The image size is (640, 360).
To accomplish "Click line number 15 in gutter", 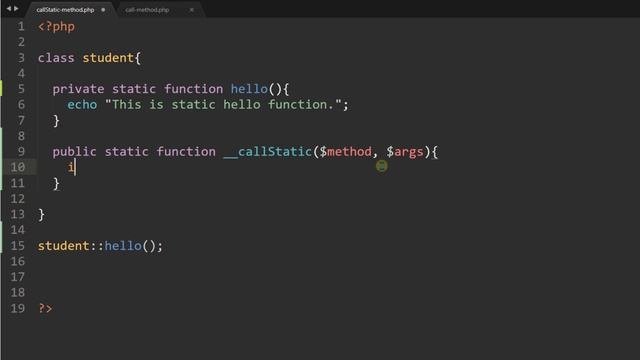I will click(17, 246).
